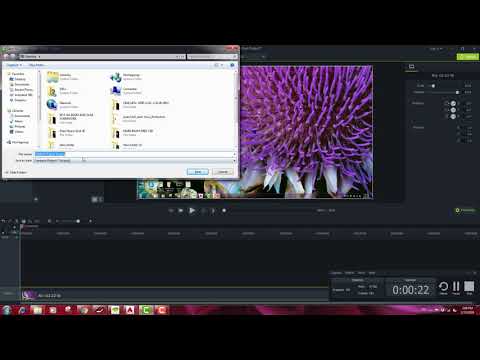Open the Organize dropdown menu
This screenshot has width=480, height=360.
pyautogui.click(x=14, y=65)
